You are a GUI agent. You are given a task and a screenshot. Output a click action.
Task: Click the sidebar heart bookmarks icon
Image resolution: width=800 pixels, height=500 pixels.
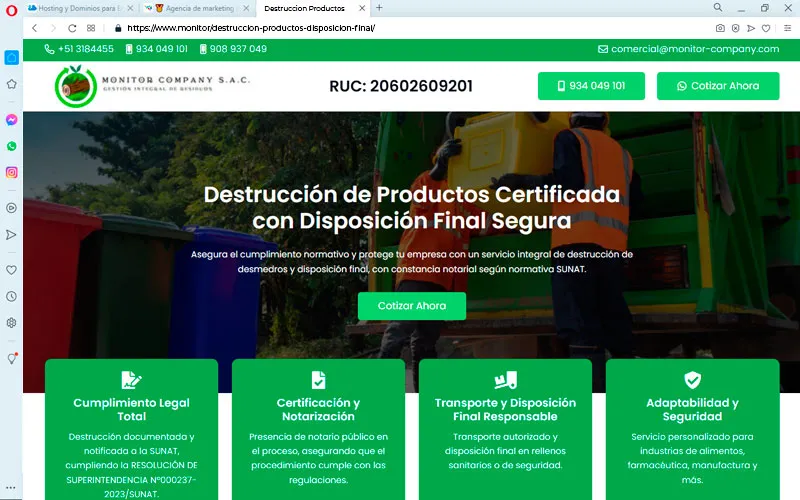[11, 270]
